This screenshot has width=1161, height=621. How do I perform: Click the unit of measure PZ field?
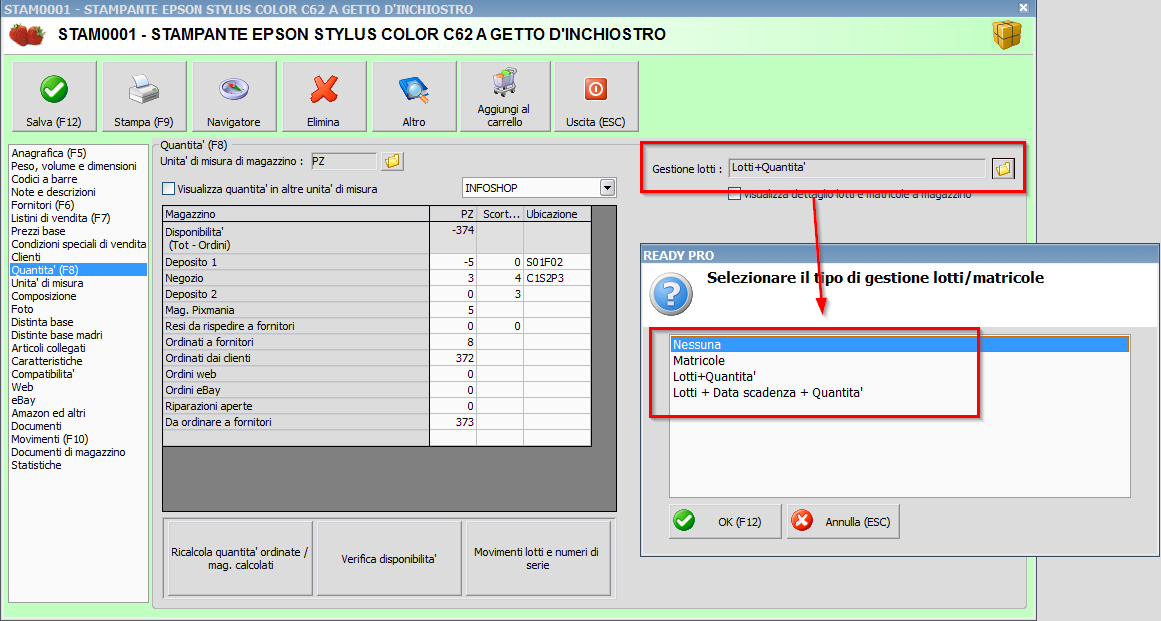pyautogui.click(x=343, y=161)
